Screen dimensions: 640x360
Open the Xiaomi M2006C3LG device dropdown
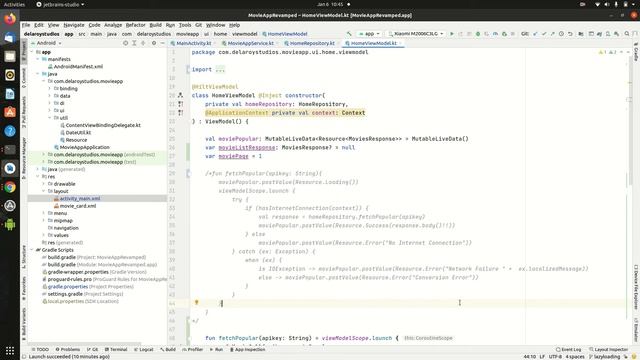pos(416,34)
